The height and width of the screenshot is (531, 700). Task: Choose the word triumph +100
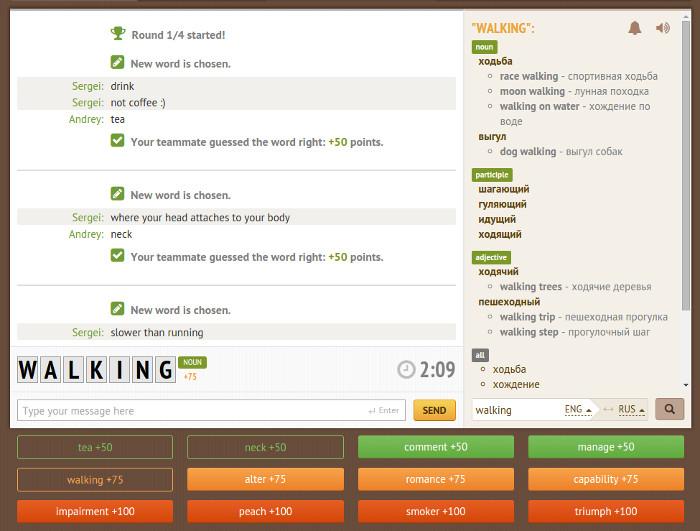(x=606, y=511)
